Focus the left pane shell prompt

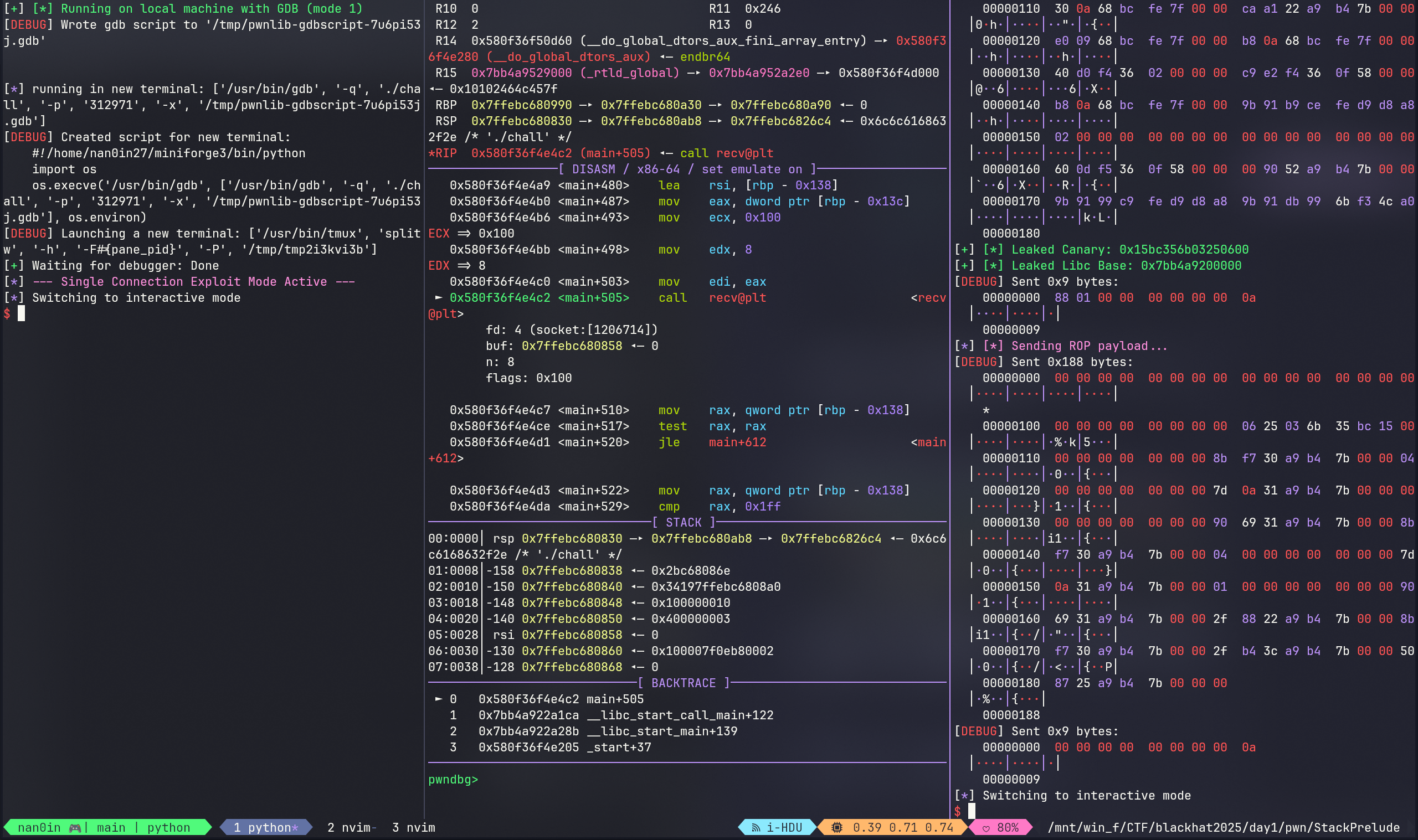[x=22, y=313]
